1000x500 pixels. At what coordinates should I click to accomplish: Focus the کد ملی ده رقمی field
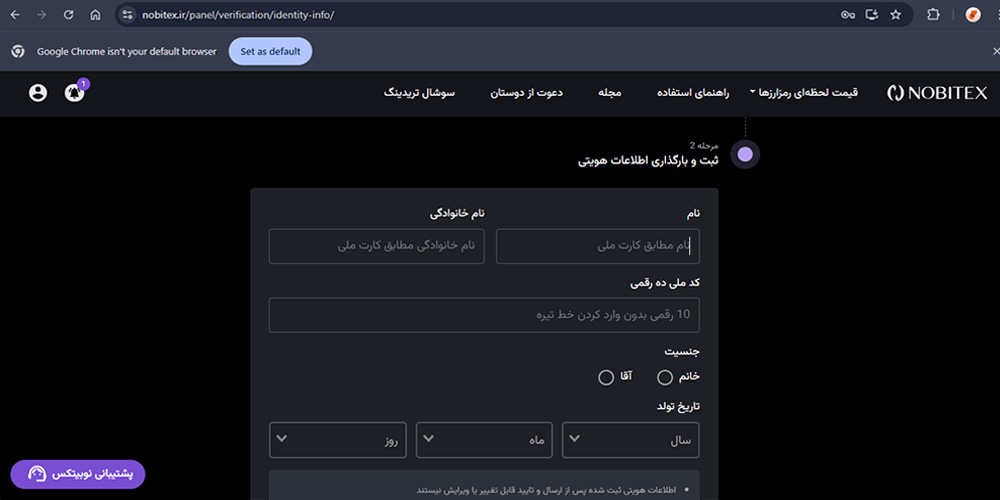[x=484, y=315]
